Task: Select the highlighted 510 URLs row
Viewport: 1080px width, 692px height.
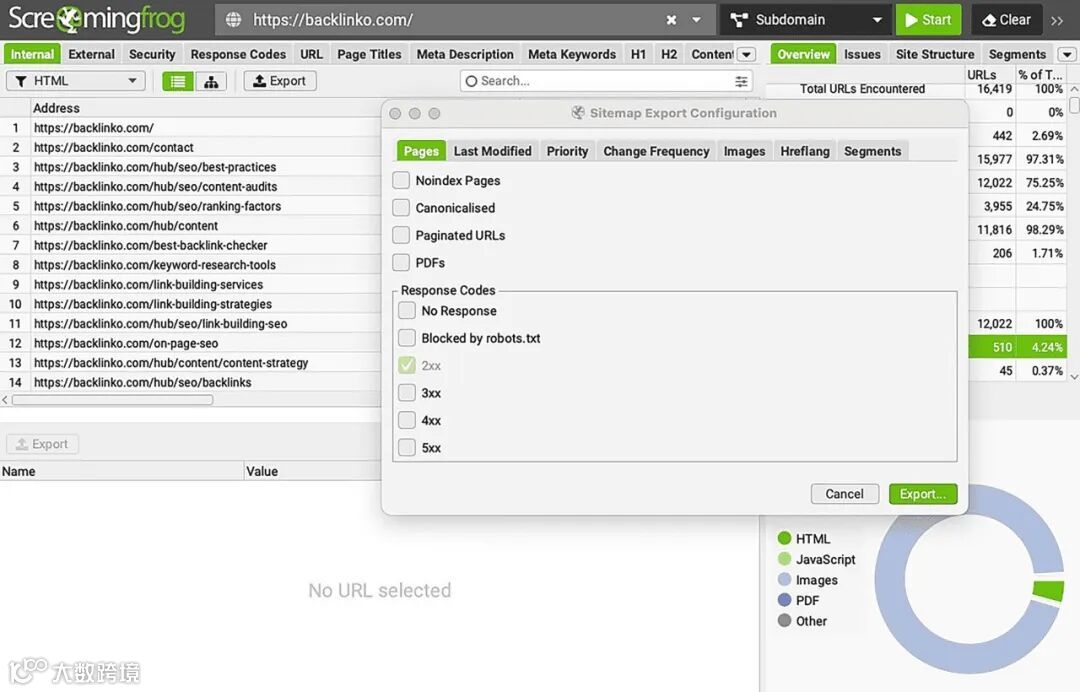Action: coord(1017,347)
